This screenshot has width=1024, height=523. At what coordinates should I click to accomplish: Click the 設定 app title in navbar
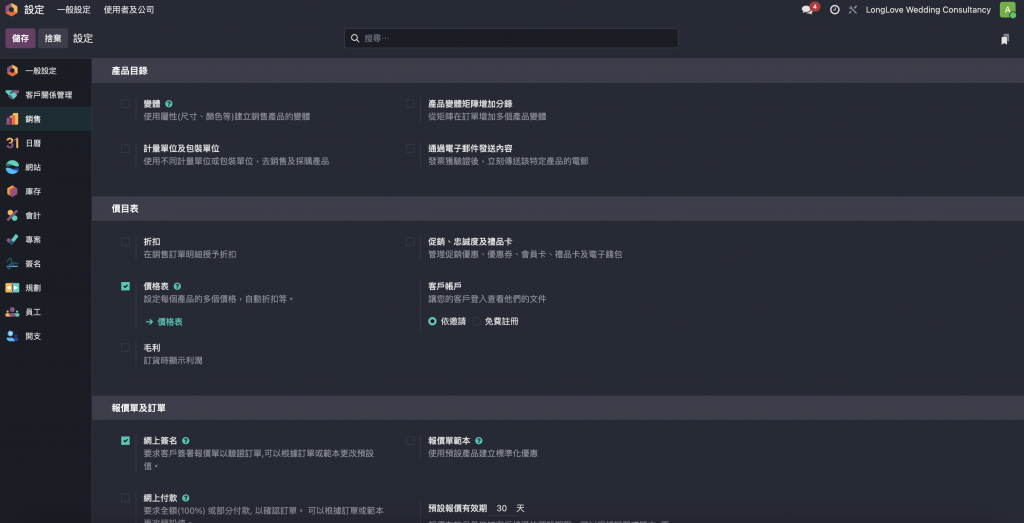coord(34,10)
